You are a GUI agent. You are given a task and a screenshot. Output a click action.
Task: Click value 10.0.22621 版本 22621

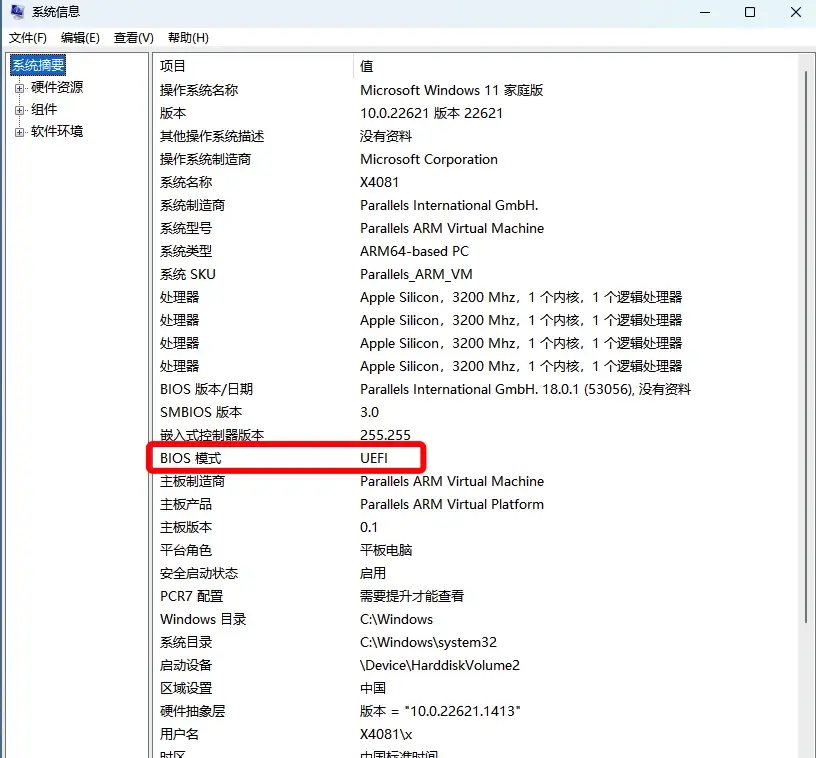[x=431, y=113]
